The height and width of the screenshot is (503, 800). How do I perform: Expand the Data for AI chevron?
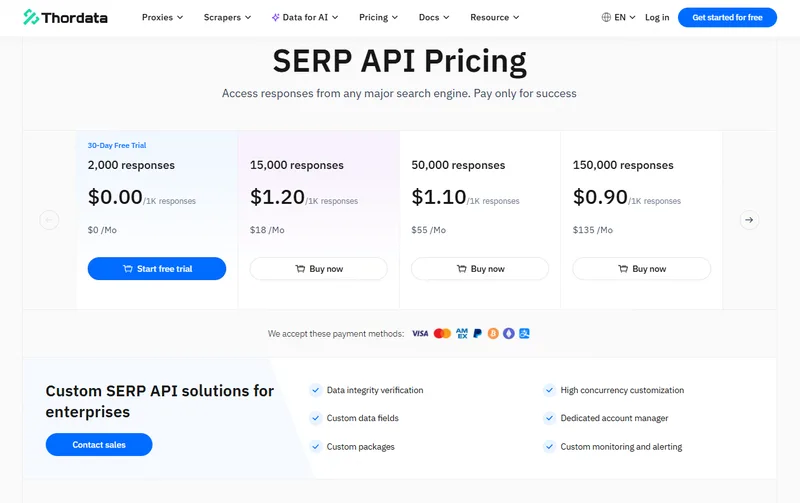coord(335,17)
